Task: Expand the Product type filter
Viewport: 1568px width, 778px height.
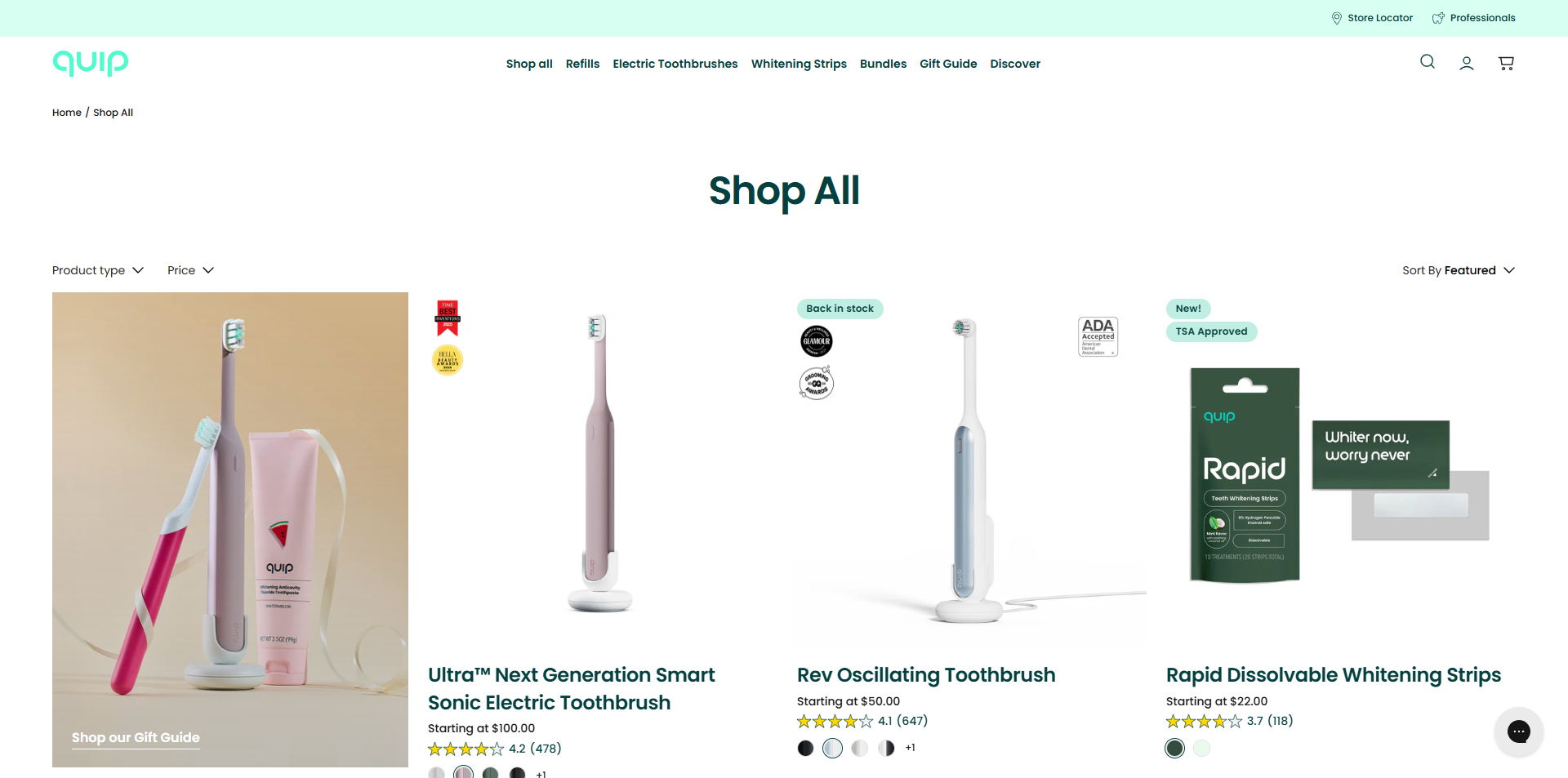Action: coord(98,270)
